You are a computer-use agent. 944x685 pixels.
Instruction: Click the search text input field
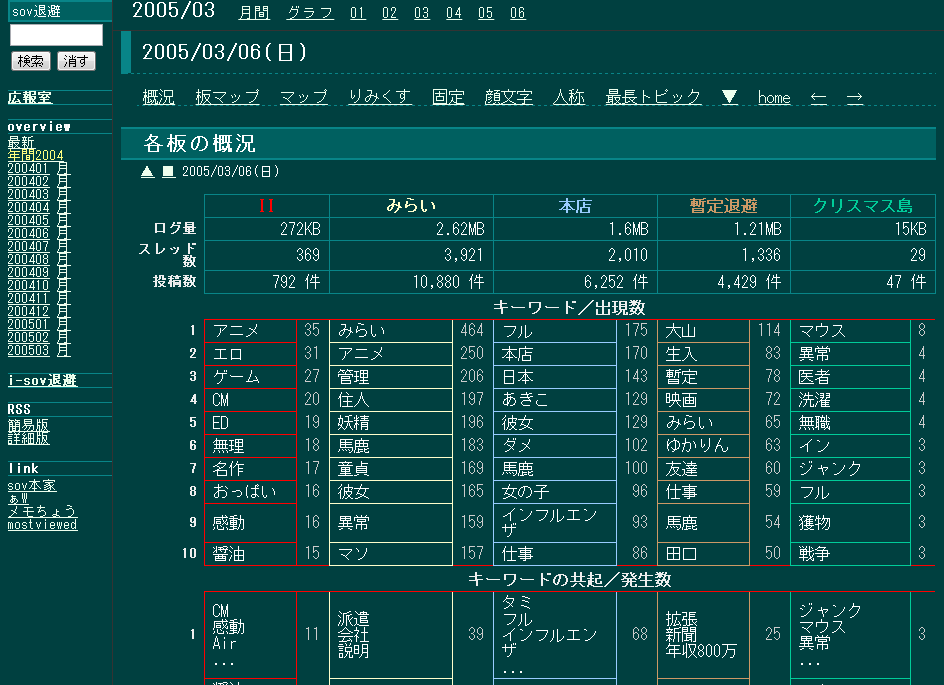click(x=56, y=36)
